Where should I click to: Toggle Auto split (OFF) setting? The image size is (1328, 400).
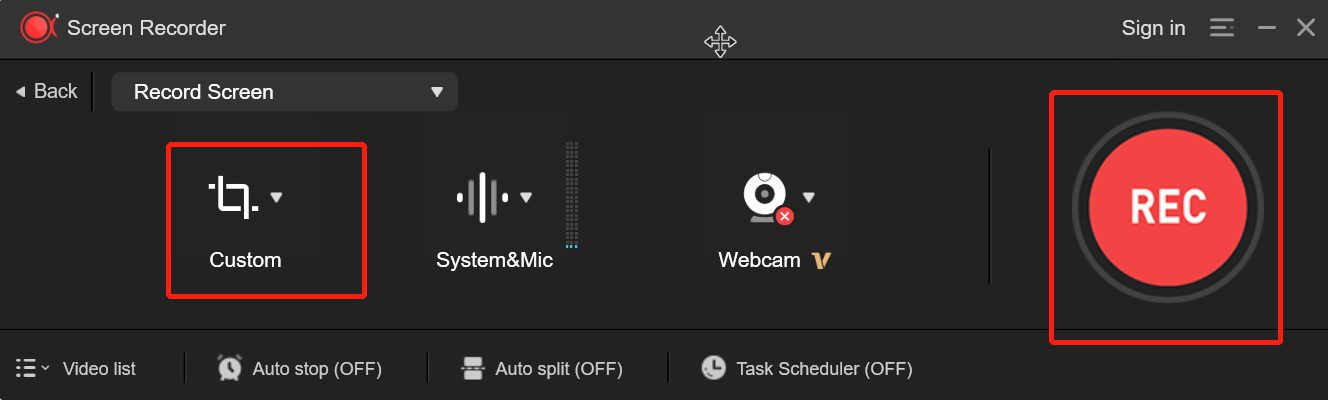(x=559, y=369)
